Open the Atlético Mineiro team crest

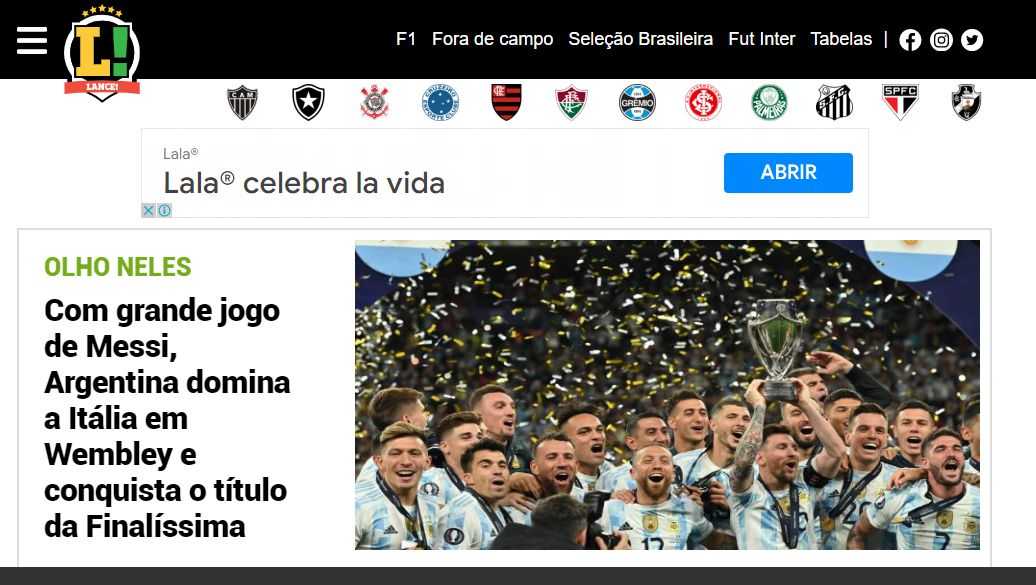coord(242,102)
